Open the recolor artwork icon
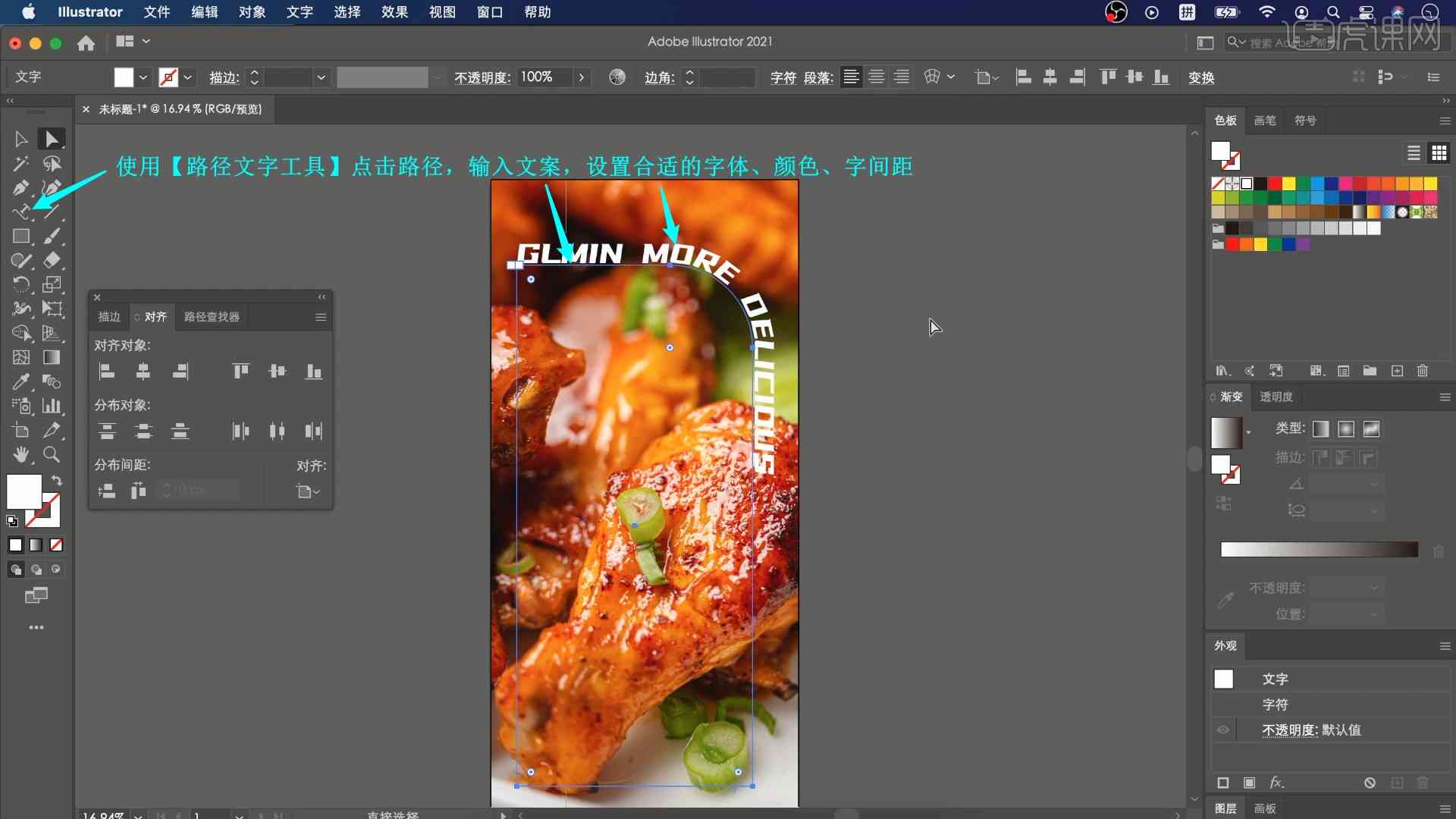The width and height of the screenshot is (1456, 819). pyautogui.click(x=617, y=77)
